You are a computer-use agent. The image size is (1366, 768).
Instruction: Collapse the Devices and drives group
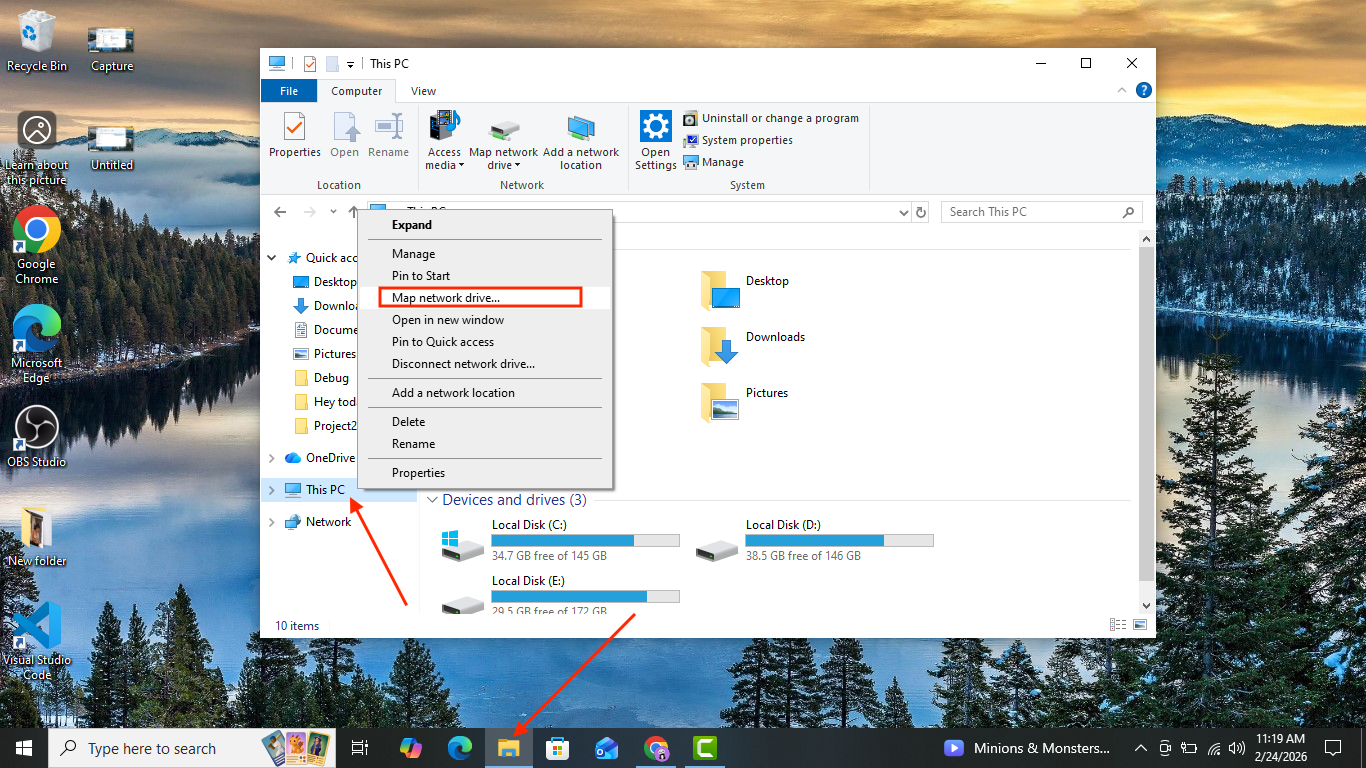432,500
